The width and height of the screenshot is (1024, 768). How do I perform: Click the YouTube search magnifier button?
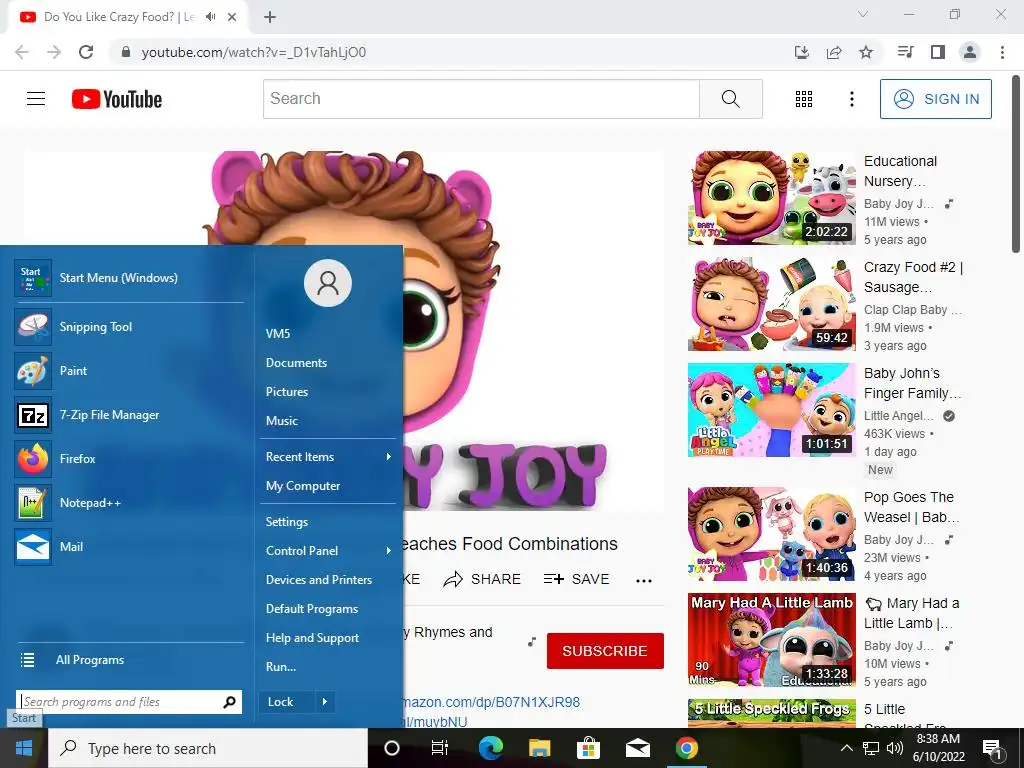(731, 99)
